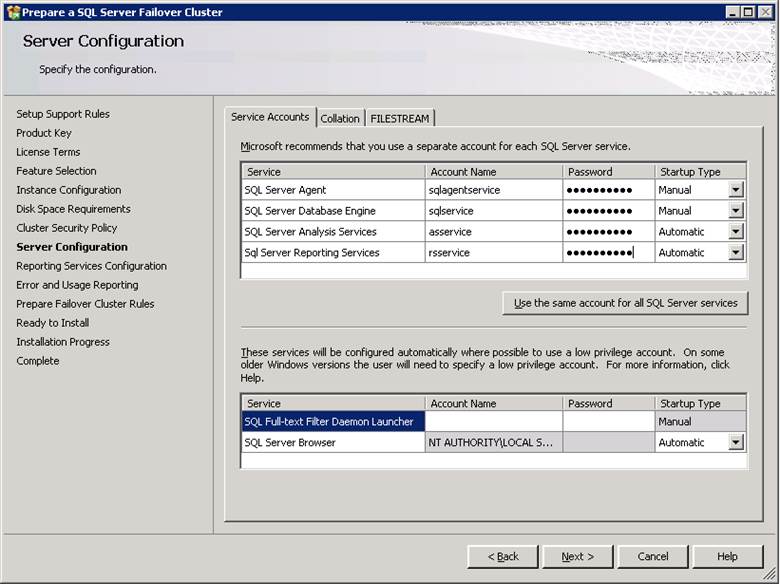The image size is (780, 584).
Task: Click password field for SQL Server Agent
Action: pos(609,190)
